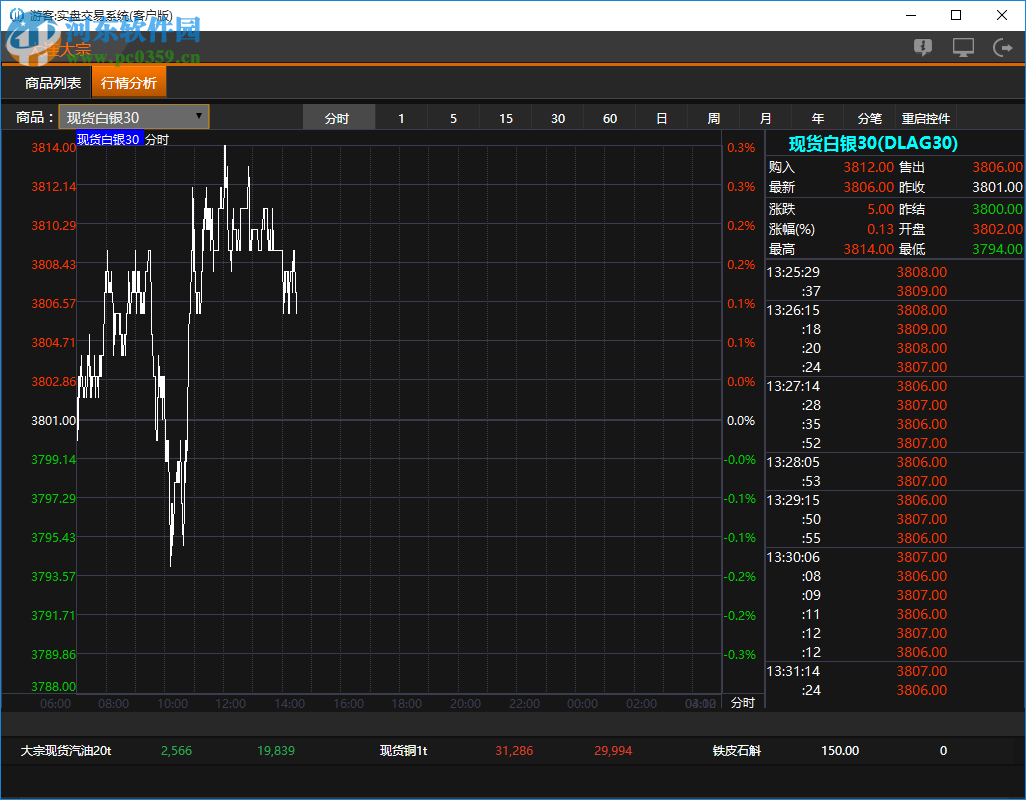Click the 昨结 value 3800.00
The height and width of the screenshot is (800, 1026).
[x=997, y=209]
